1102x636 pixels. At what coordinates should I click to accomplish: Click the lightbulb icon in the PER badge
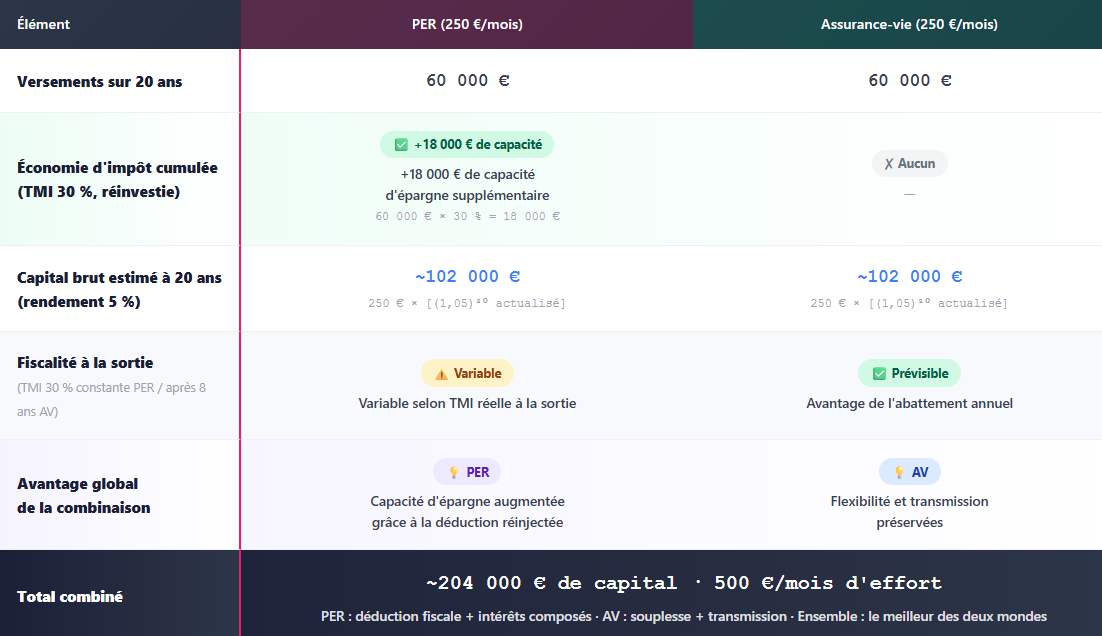(x=454, y=472)
